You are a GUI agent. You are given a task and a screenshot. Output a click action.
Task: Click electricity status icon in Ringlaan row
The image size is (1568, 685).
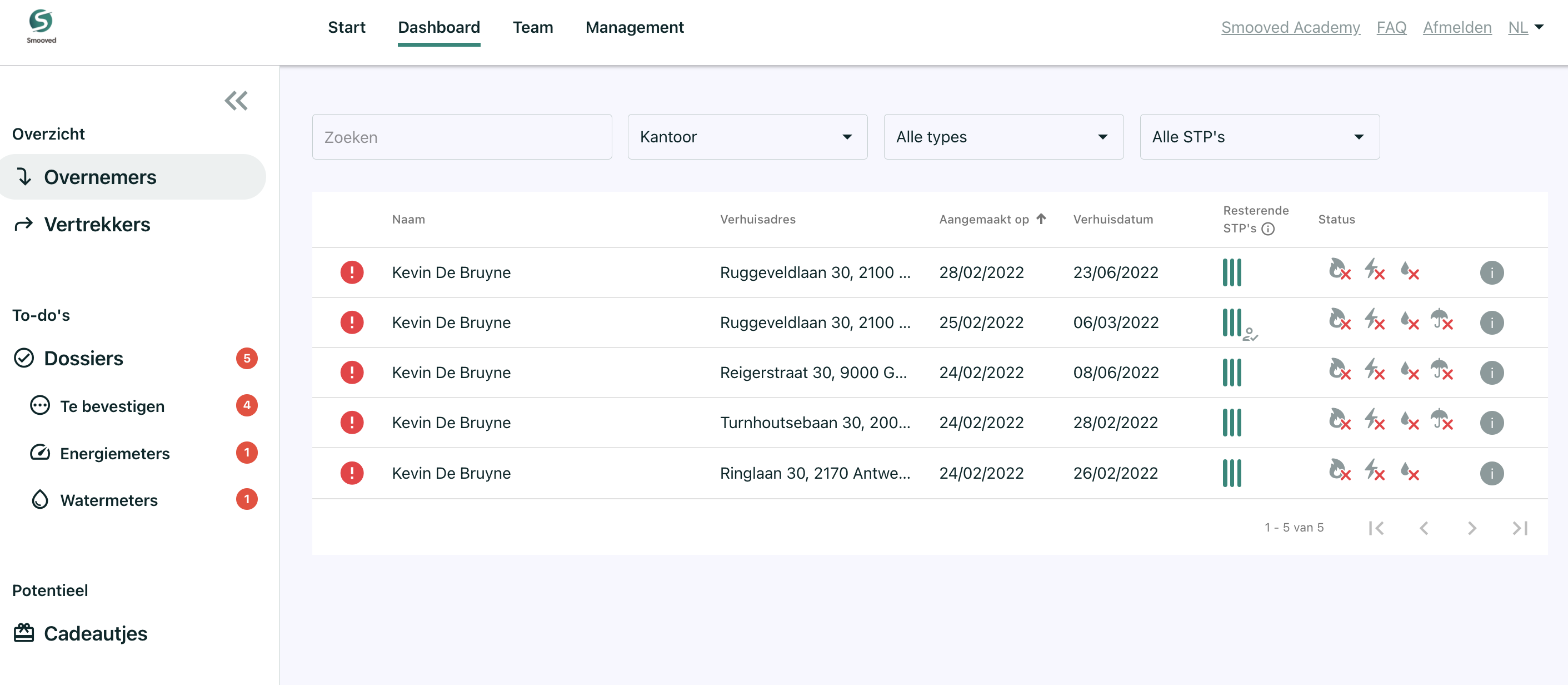pos(1375,470)
